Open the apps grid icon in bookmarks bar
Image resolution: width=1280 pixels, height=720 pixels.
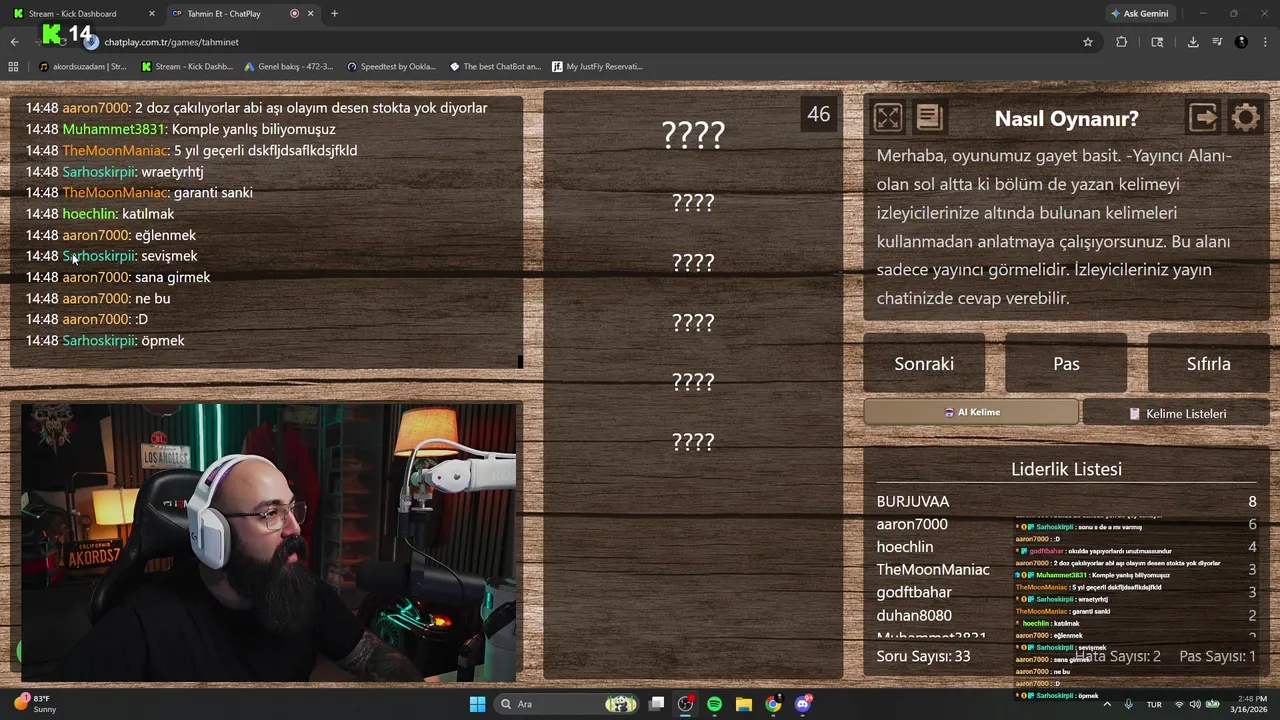pyautogui.click(x=13, y=67)
